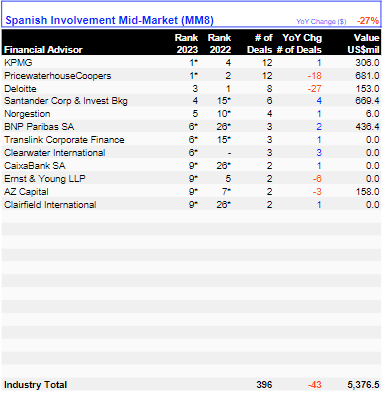The width and height of the screenshot is (387, 395).
Task: Click the 'Rank 2022' column header
Action: tap(220, 44)
